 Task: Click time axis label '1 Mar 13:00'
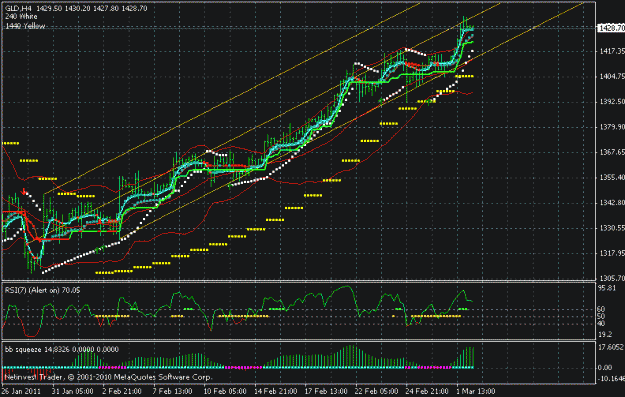coord(476,391)
